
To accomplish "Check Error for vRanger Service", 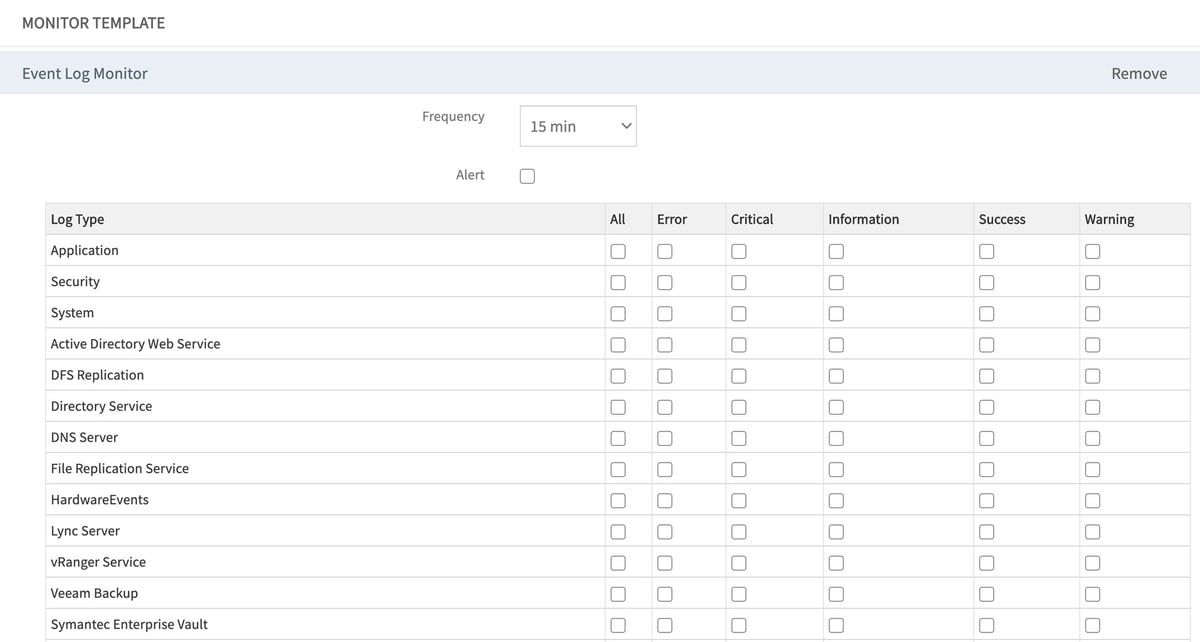I will [x=665, y=563].
